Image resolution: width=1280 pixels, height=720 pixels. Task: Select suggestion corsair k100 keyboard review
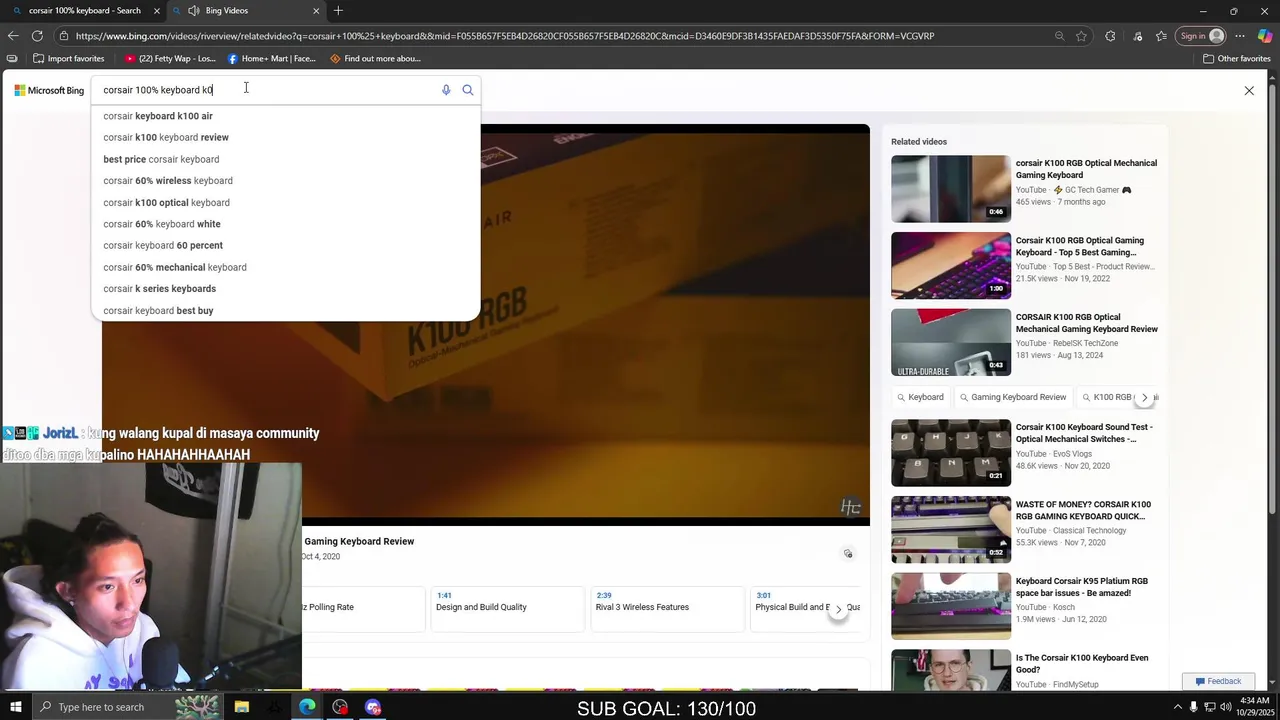click(x=285, y=138)
